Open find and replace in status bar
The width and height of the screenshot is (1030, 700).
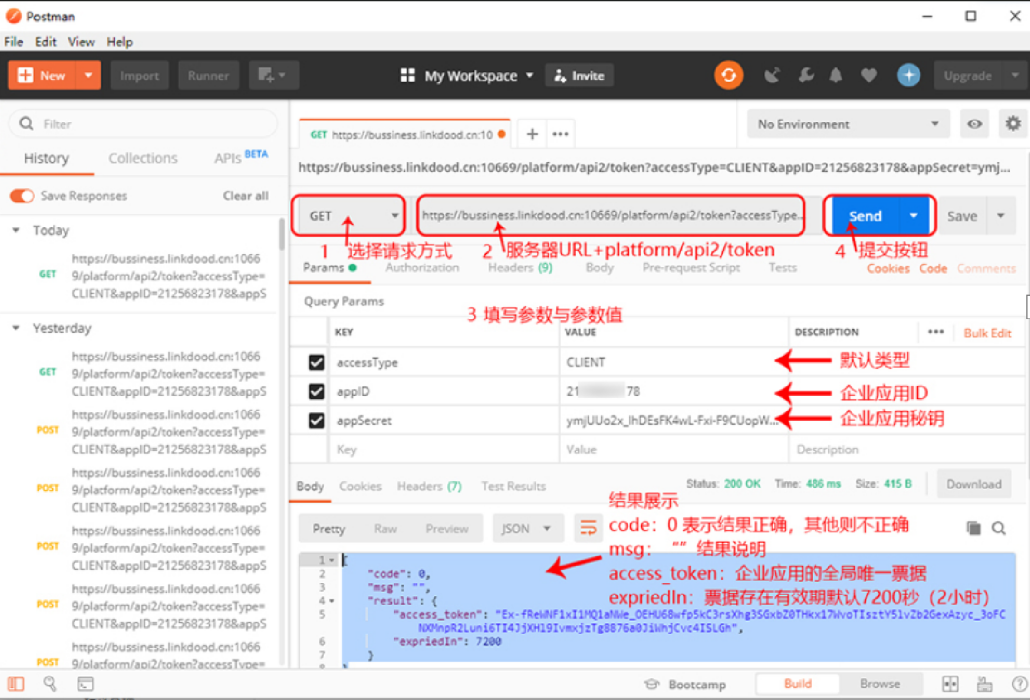click(x=50, y=684)
